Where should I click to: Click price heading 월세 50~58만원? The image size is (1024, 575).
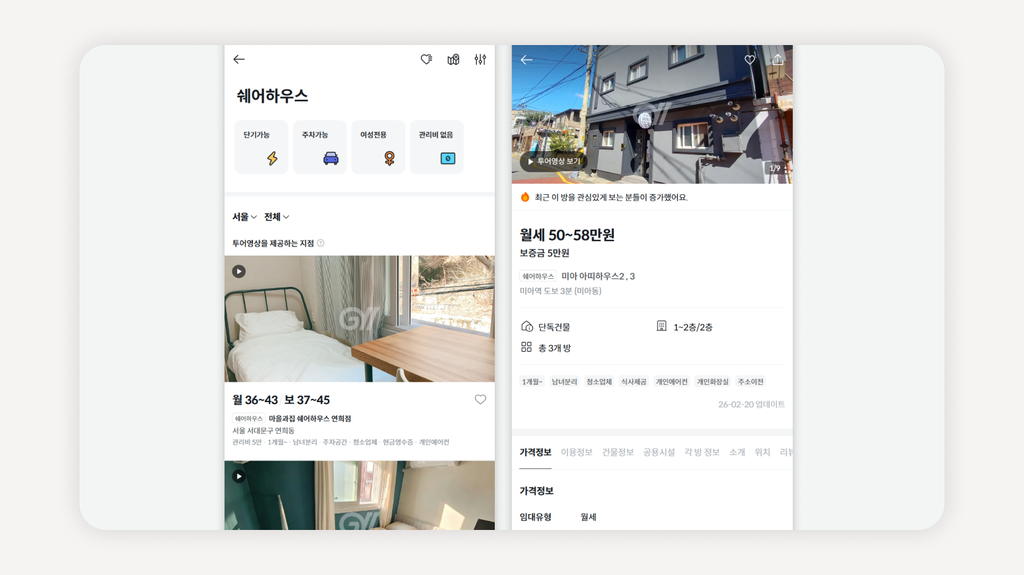(567, 235)
